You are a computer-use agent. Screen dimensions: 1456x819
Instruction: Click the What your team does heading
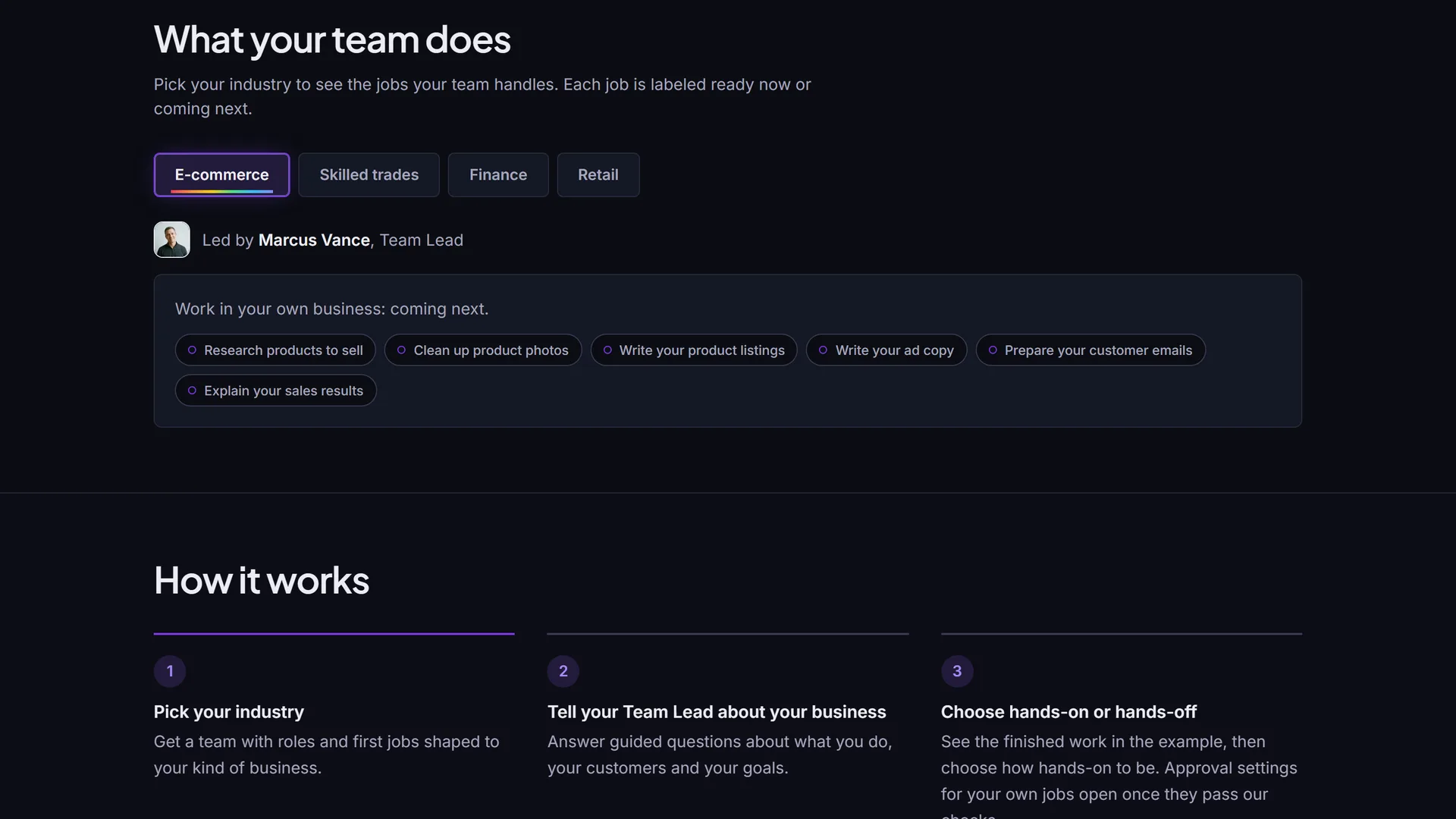(332, 39)
